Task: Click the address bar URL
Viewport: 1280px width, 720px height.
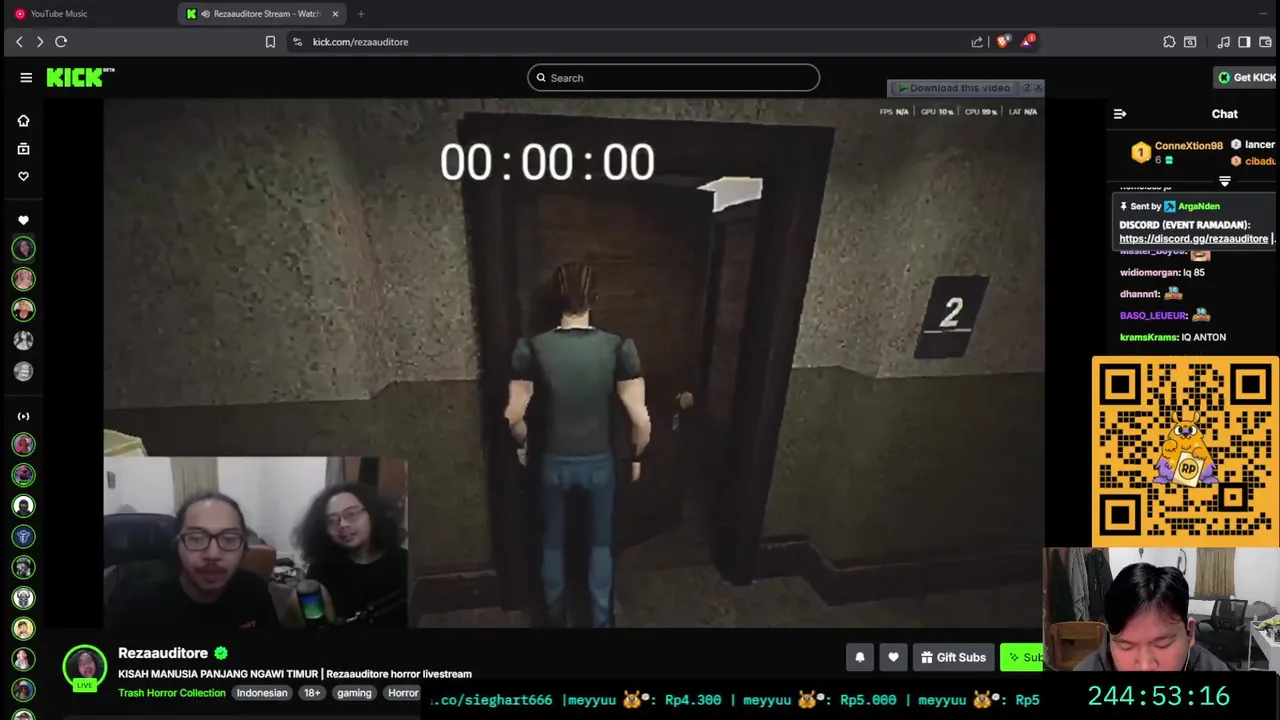Action: click(x=360, y=42)
